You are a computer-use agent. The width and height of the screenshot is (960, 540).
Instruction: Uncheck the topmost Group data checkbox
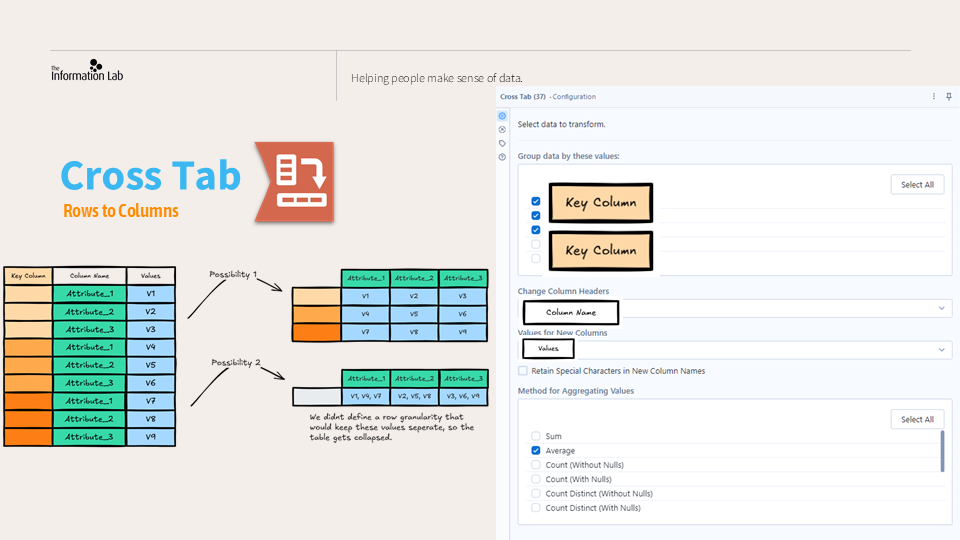[536, 201]
